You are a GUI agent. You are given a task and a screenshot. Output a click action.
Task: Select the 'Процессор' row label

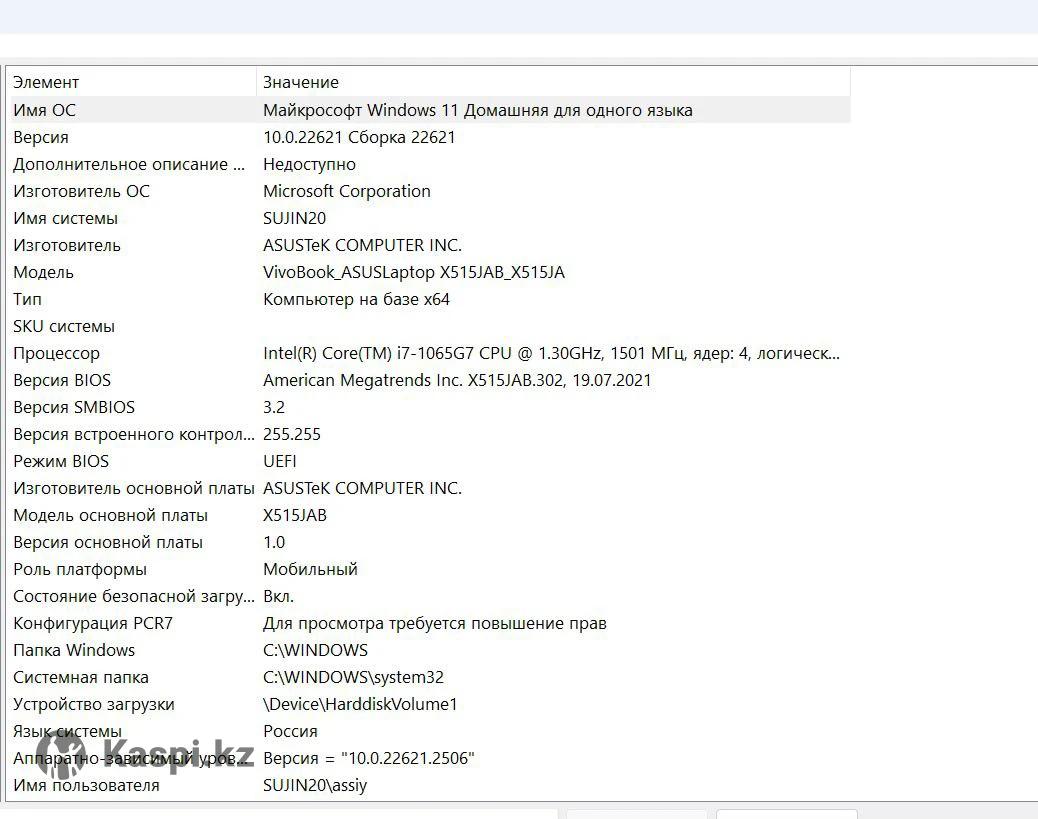pyautogui.click(x=56, y=354)
